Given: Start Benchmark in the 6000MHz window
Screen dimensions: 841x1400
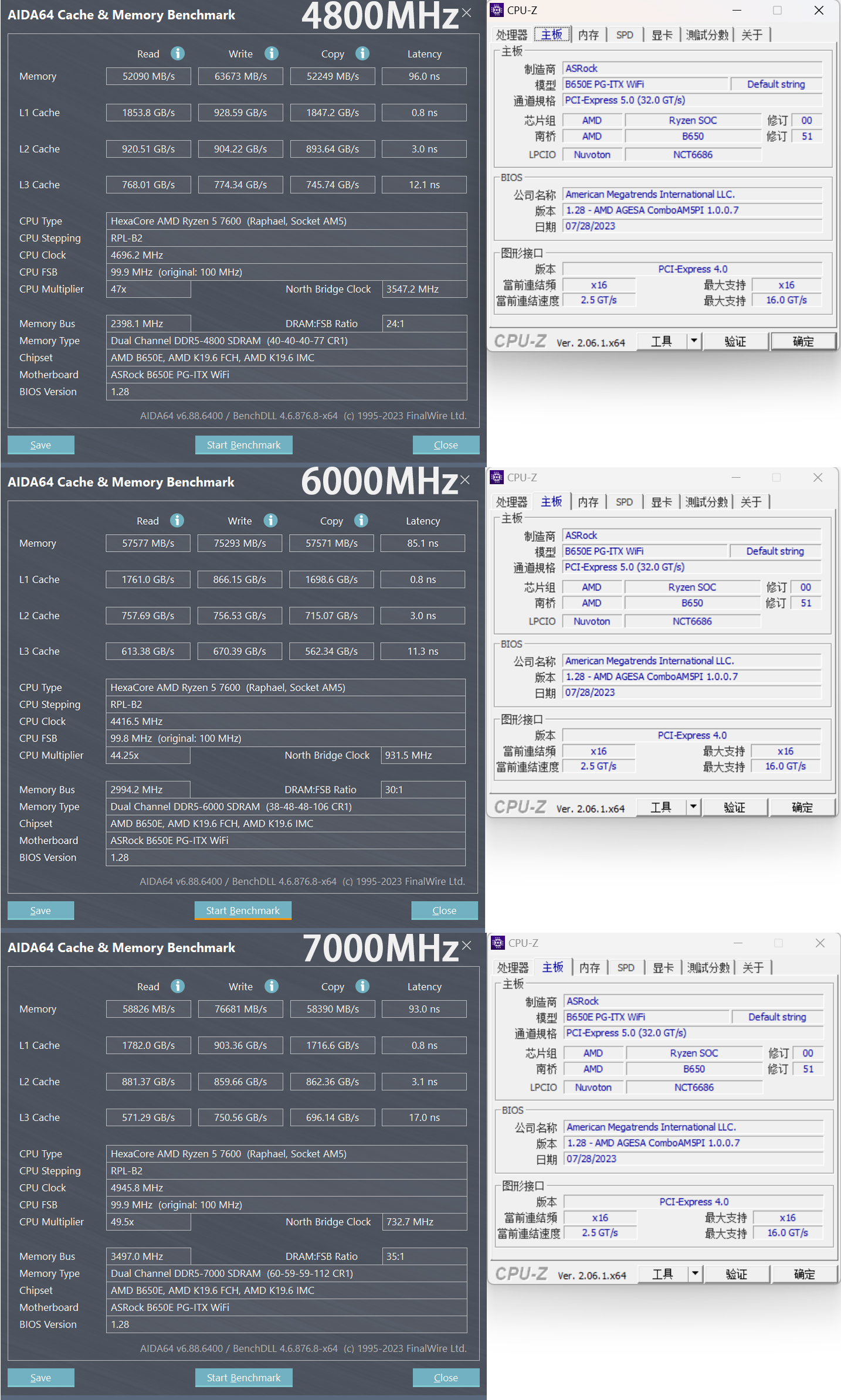Looking at the screenshot, I should 243,910.
